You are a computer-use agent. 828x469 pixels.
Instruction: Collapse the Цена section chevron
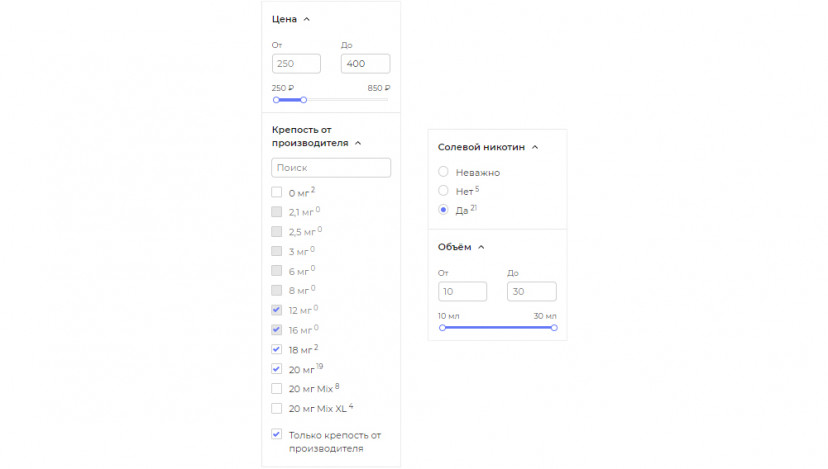(306, 20)
